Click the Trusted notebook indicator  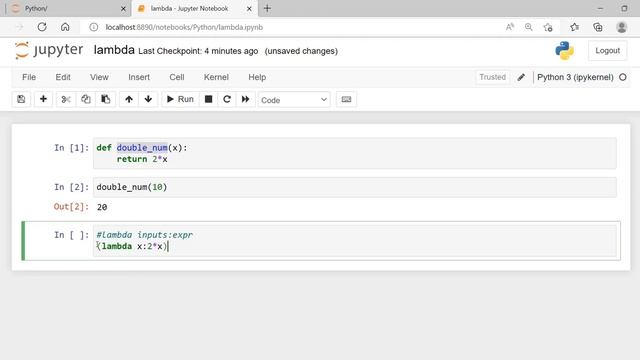click(492, 77)
